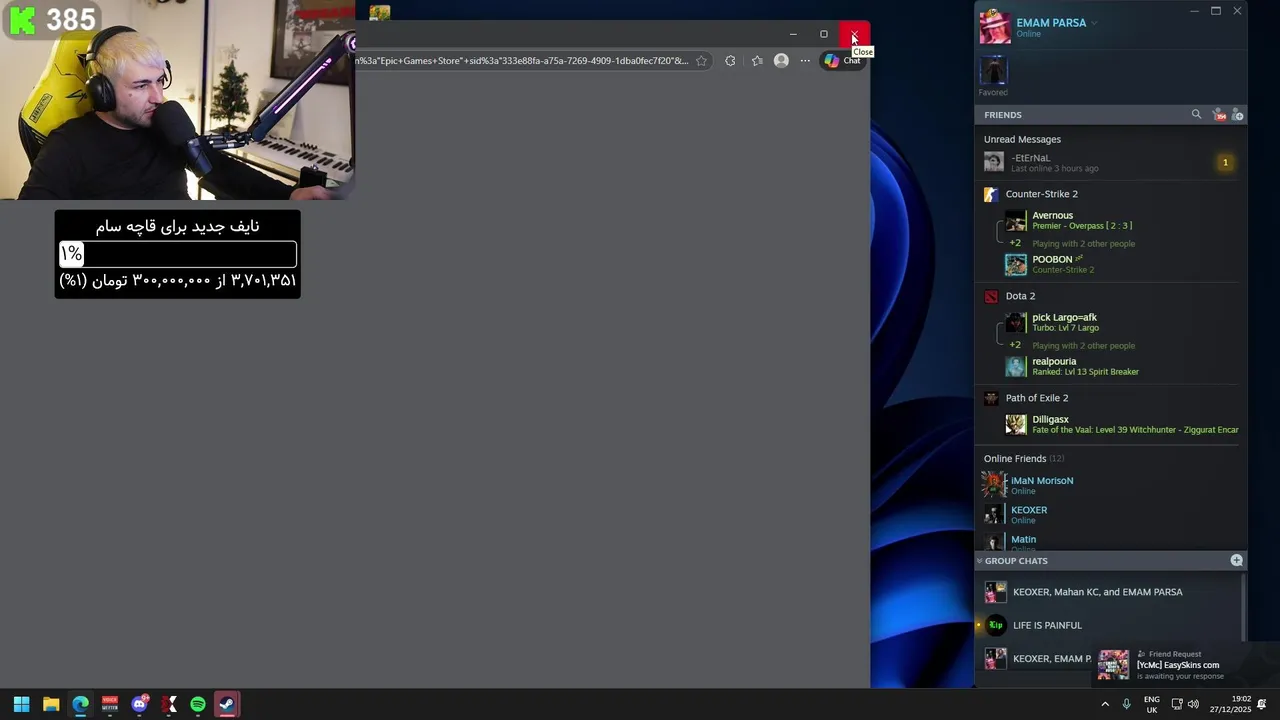Click the Counter-Strike 2 game icon

tap(991, 194)
